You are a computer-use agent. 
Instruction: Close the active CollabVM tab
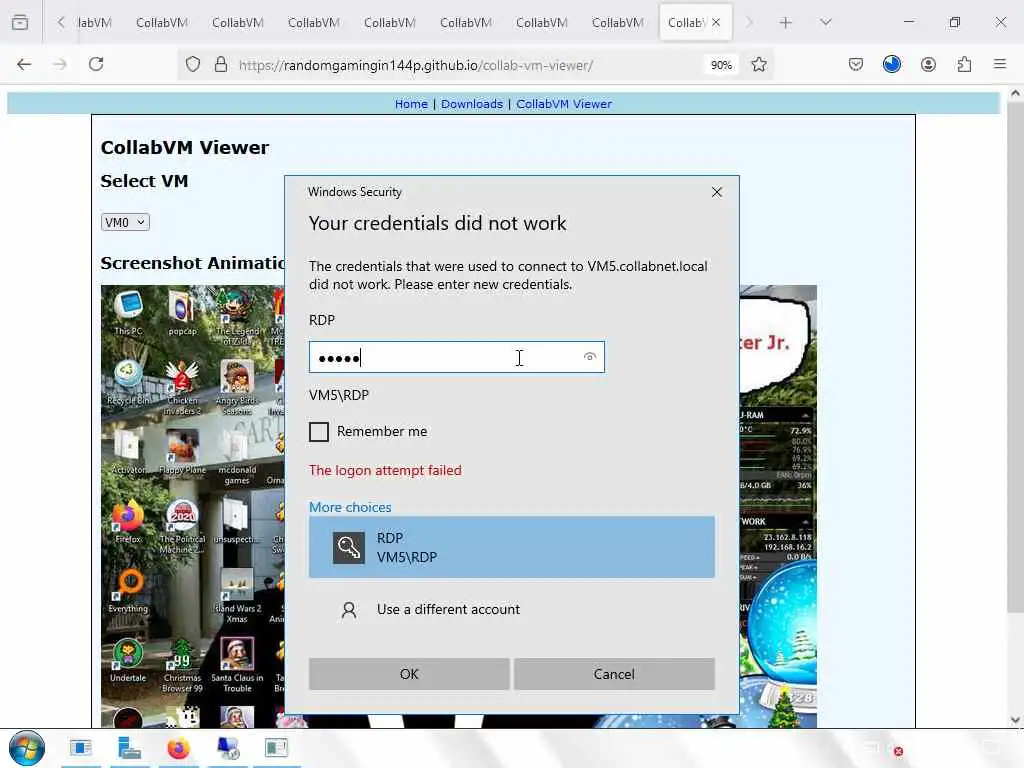point(716,22)
